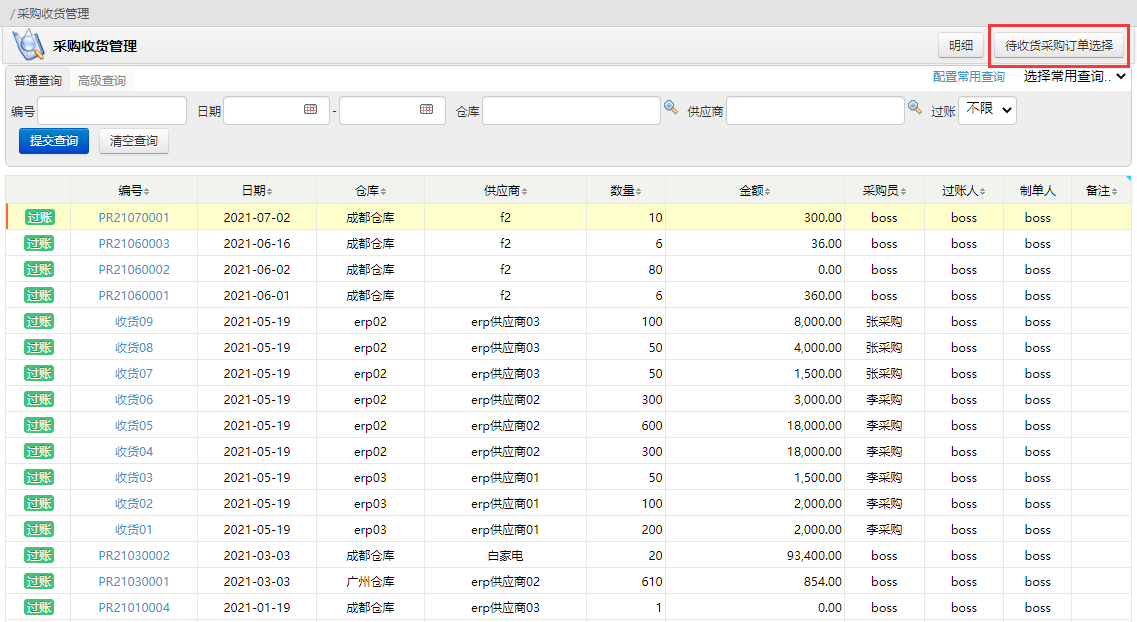Select the 4,000.00 amount cell

(x=755, y=348)
